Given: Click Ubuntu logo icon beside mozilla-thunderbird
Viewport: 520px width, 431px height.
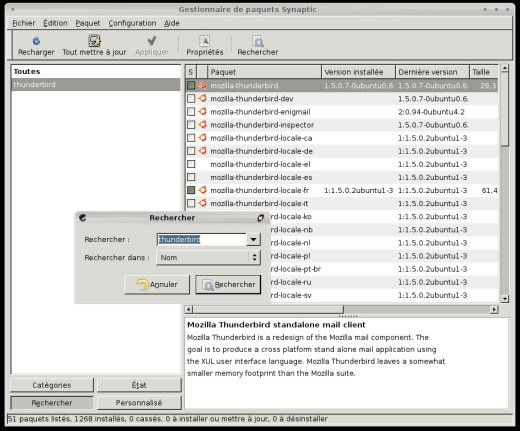Looking at the screenshot, I should tap(202, 85).
